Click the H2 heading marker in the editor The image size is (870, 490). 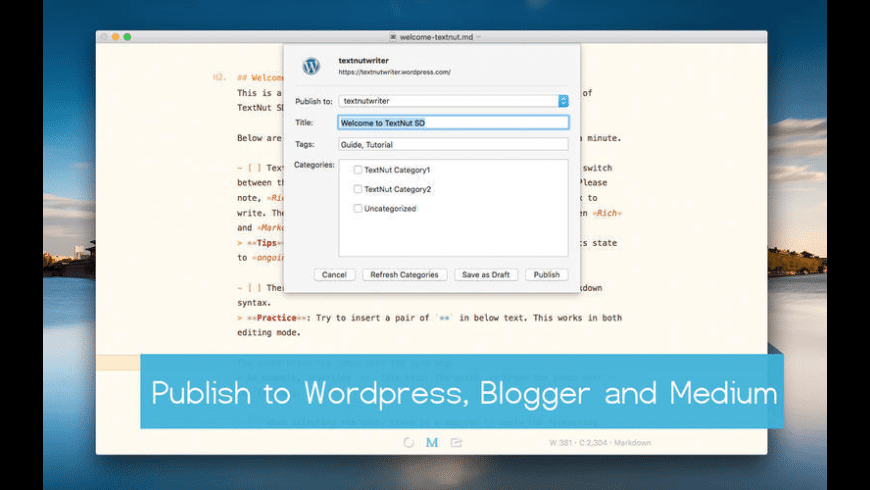pos(219,78)
